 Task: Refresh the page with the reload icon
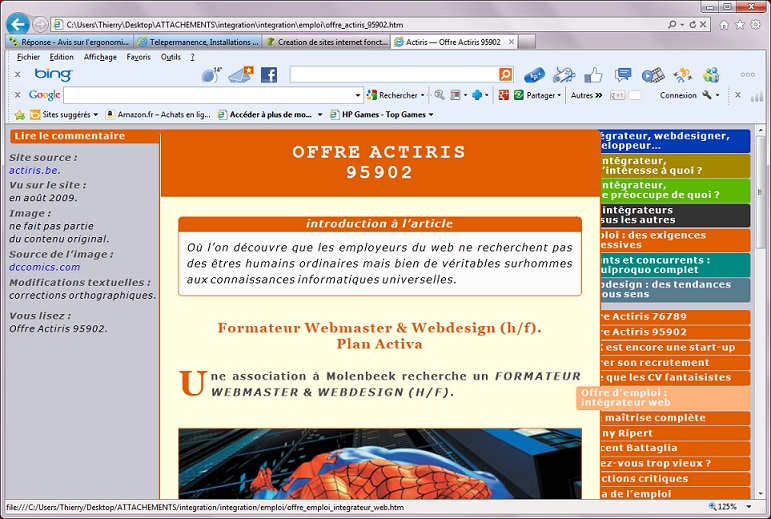[693, 24]
